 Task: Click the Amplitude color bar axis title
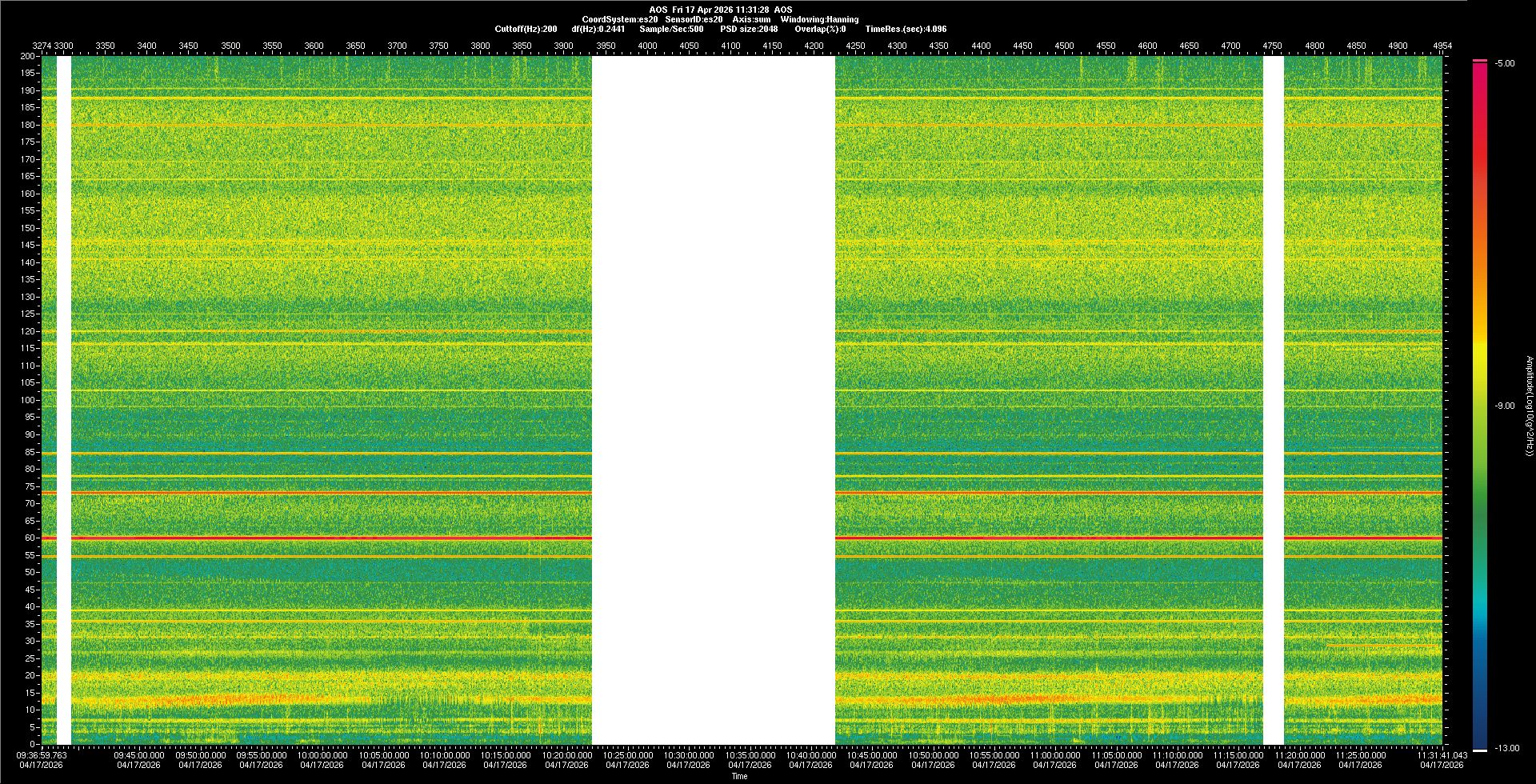(1529, 406)
